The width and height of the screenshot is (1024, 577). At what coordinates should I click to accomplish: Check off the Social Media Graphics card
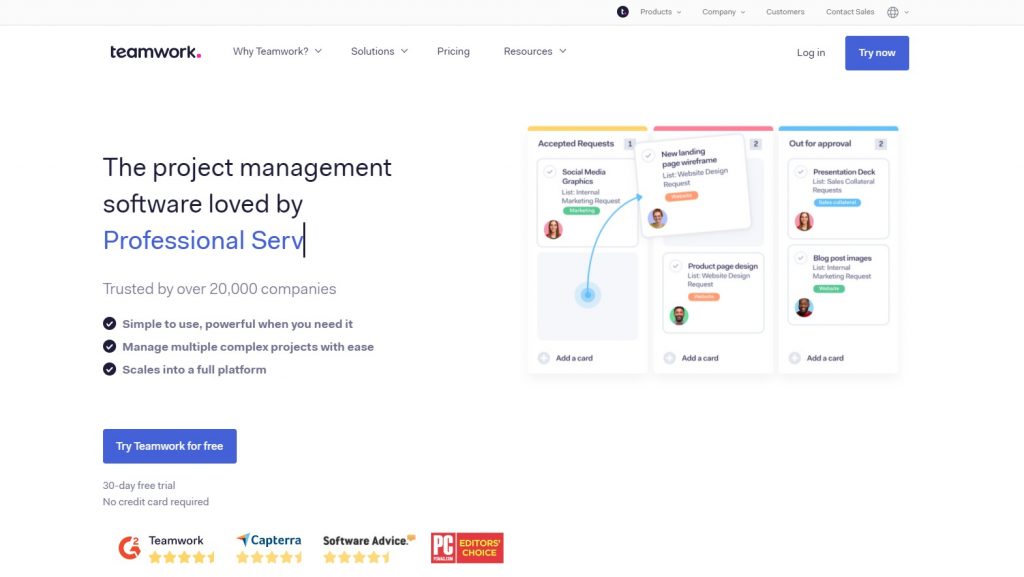550,172
